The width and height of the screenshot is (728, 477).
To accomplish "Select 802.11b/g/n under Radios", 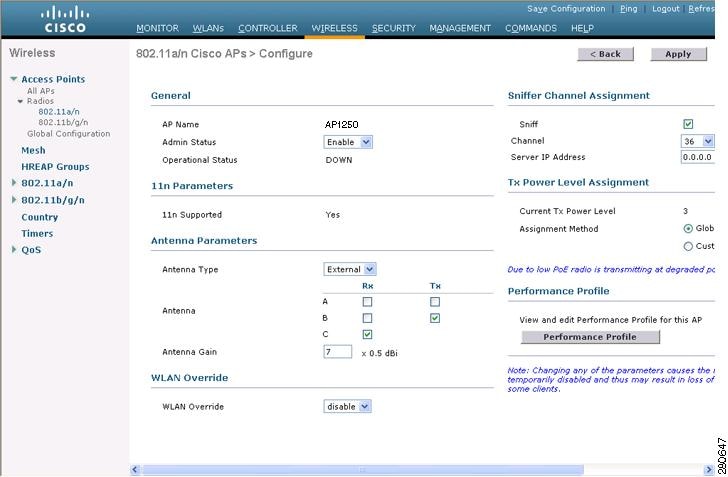I will 63,122.
